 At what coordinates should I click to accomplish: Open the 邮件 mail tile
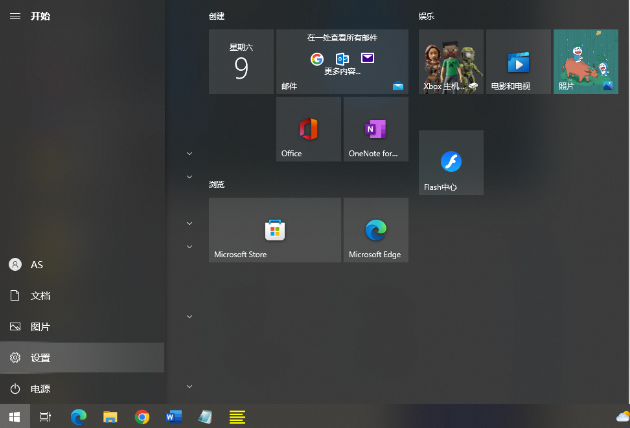(x=341, y=62)
